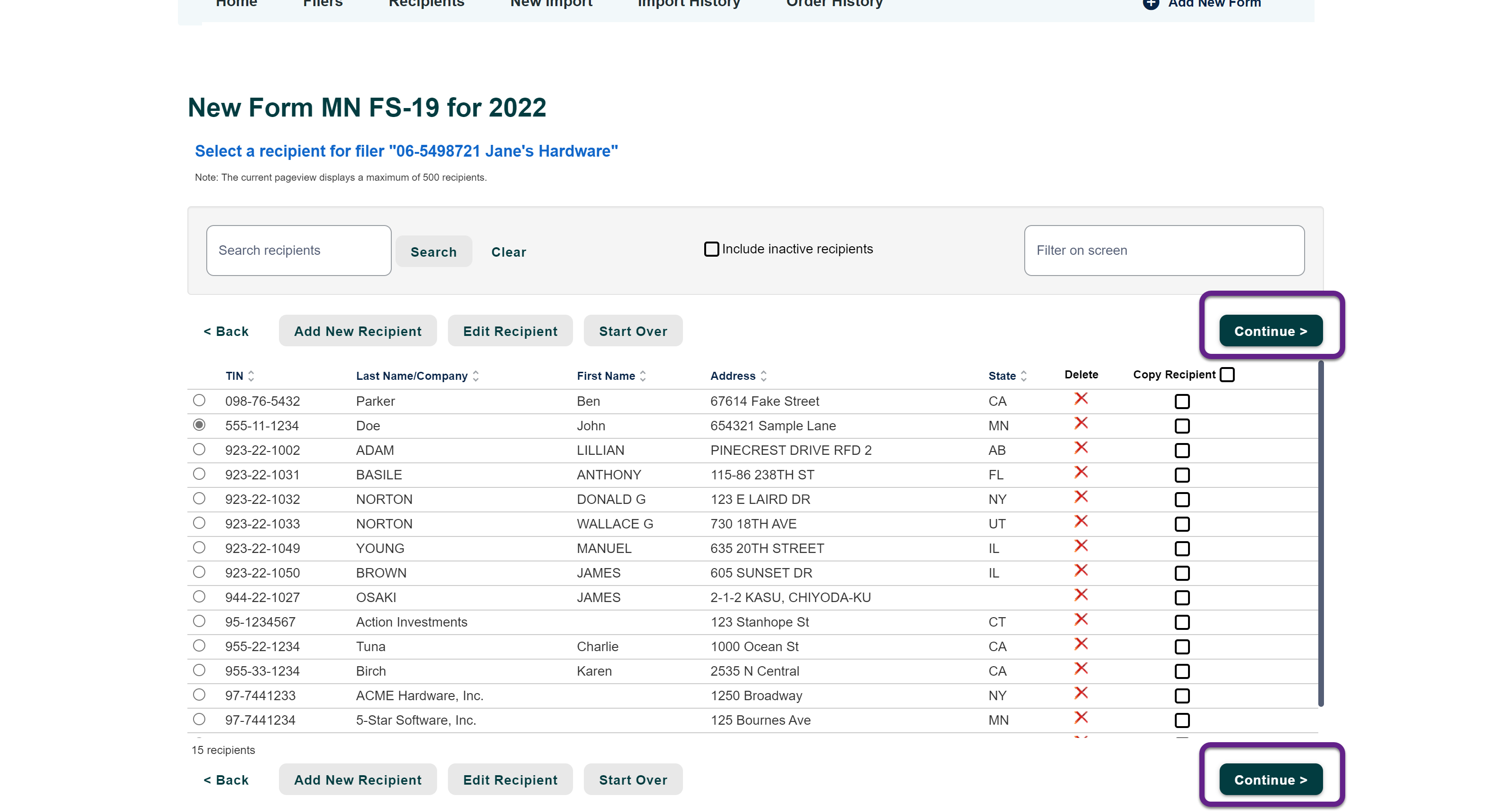Delete recipient John Doe with red X

(x=1080, y=423)
